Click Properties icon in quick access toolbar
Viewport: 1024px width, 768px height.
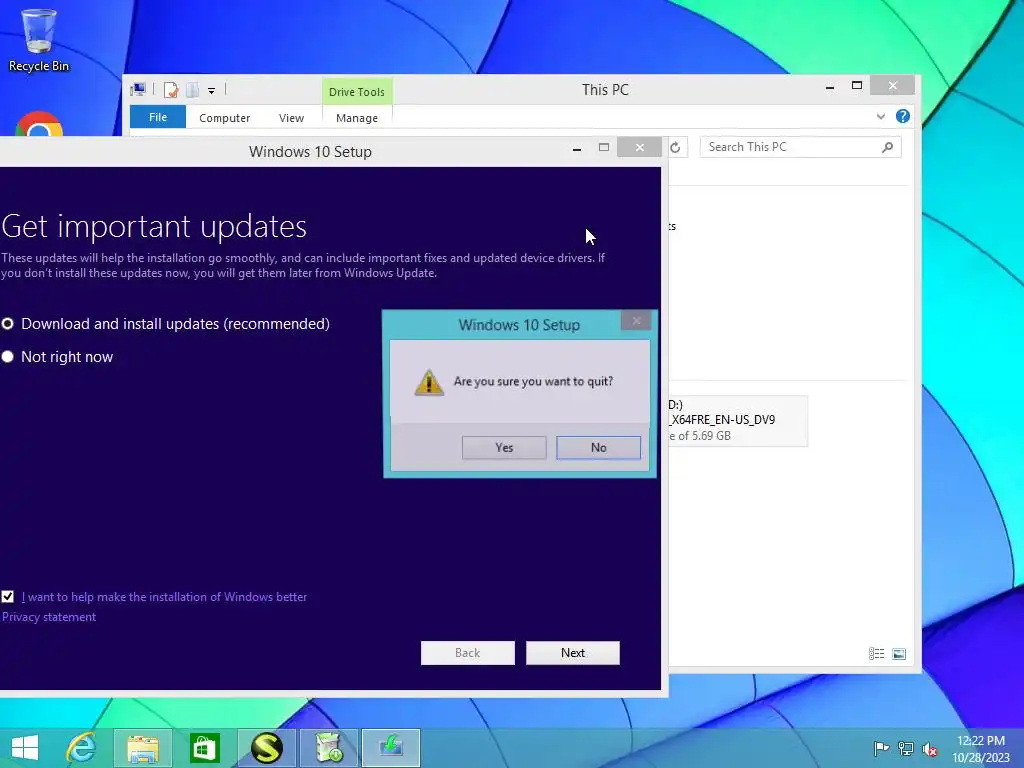pyautogui.click(x=171, y=89)
